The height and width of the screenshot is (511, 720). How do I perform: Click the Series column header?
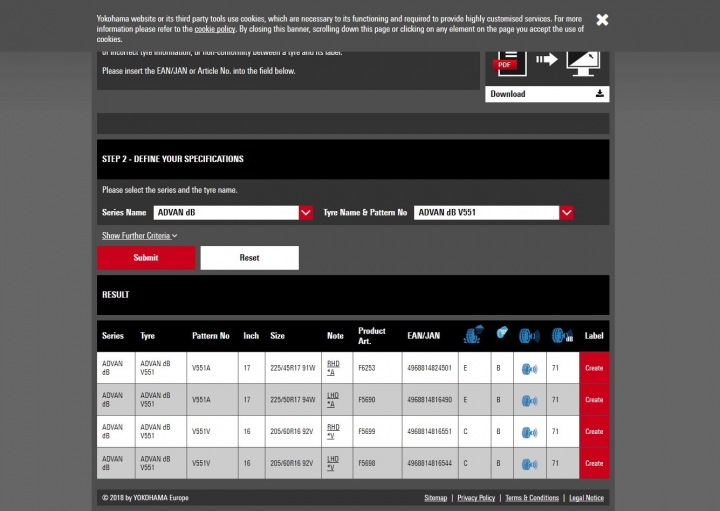coord(113,336)
